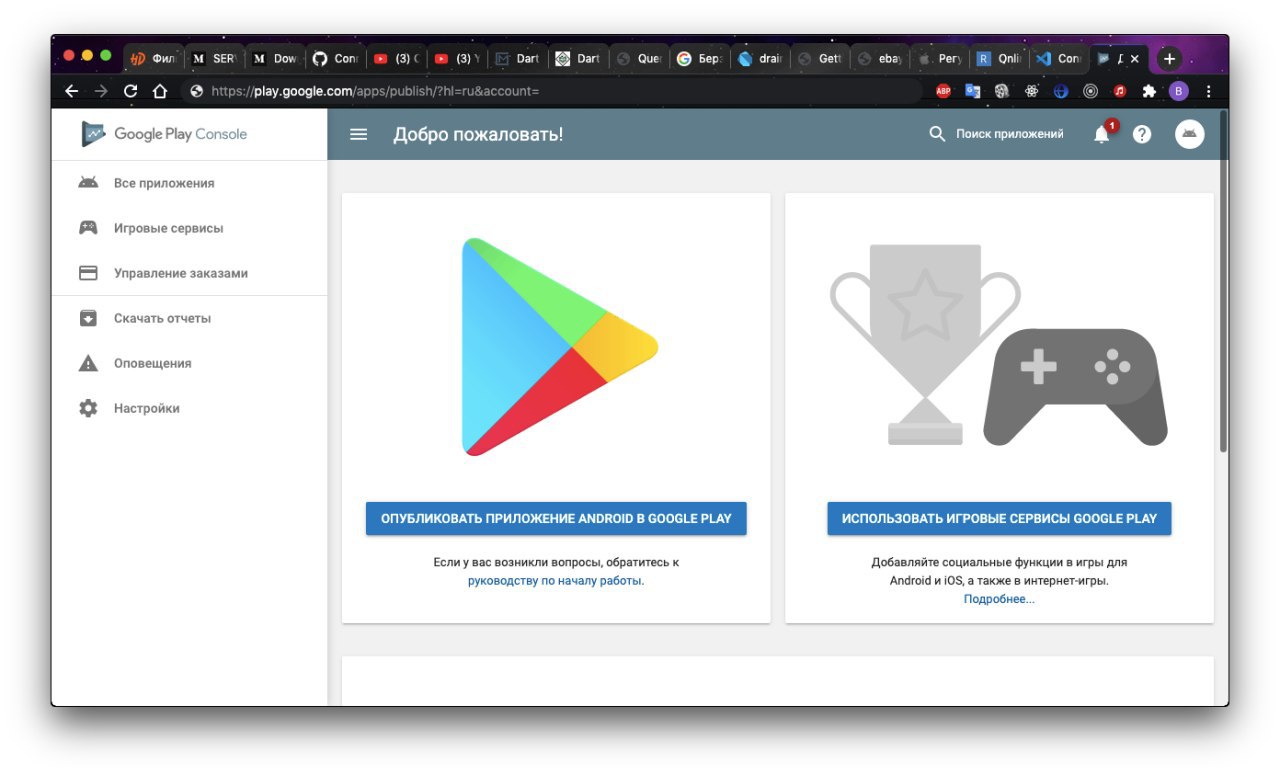
Task: Switch to the Pery Apple tab
Action: click(941, 59)
